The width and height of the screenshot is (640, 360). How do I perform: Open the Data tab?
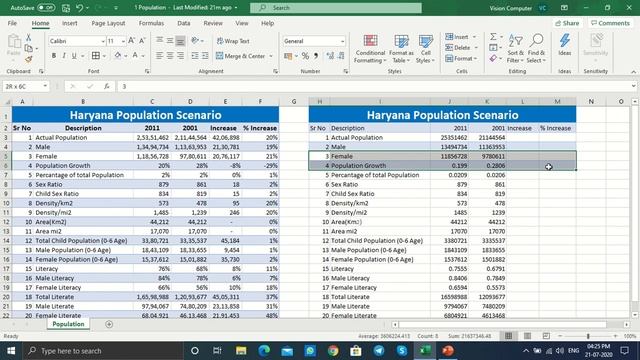[x=184, y=23]
